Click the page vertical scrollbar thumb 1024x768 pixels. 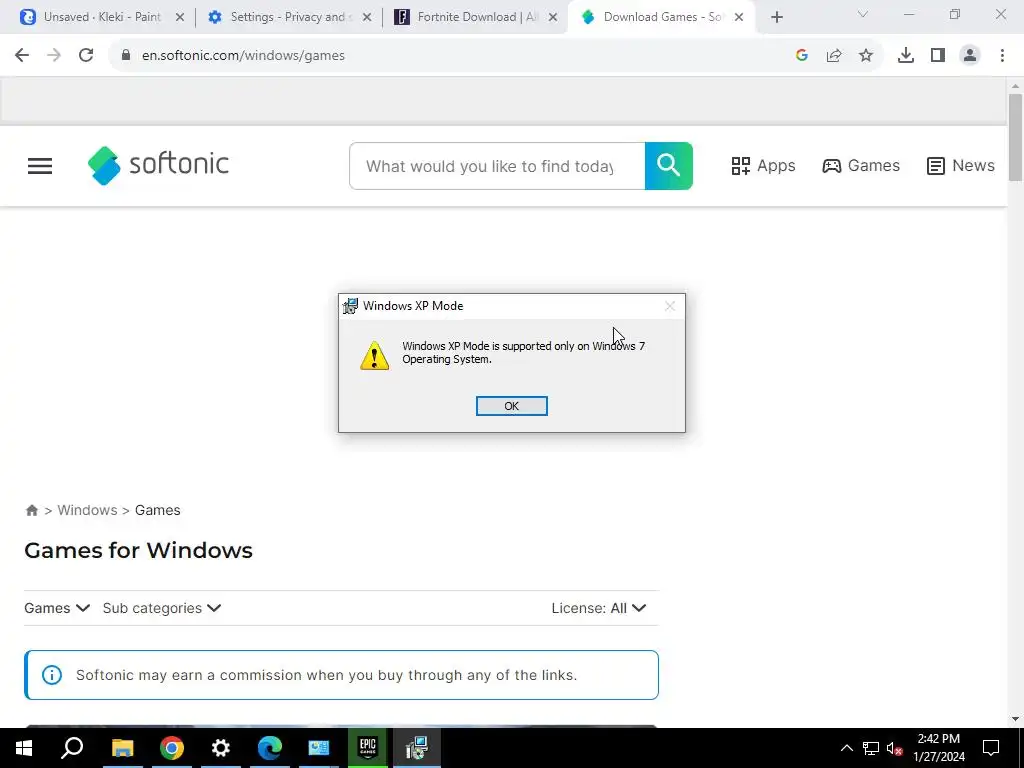pyautogui.click(x=1015, y=136)
